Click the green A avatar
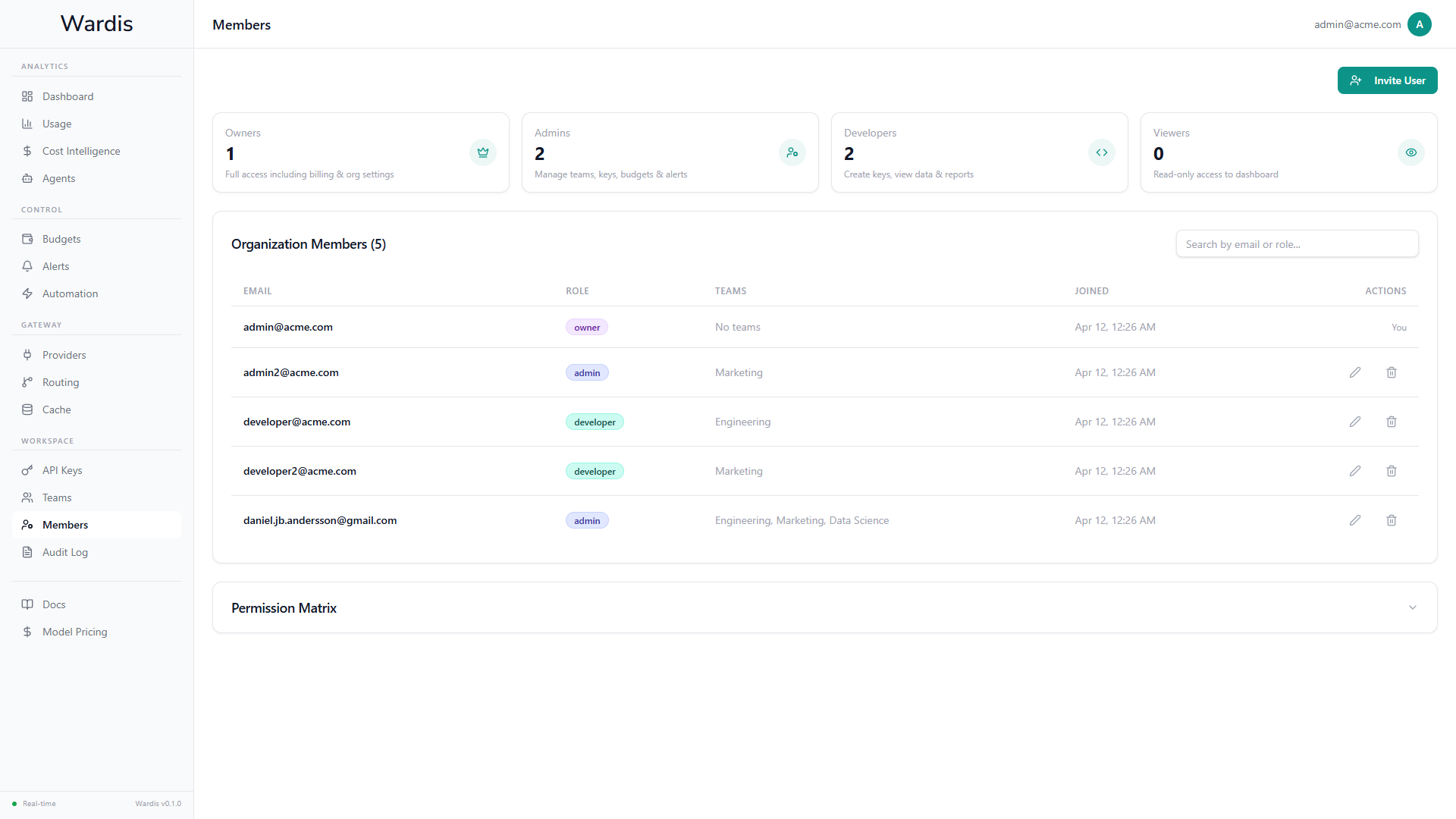This screenshot has height=819, width=1456. 1420,24
